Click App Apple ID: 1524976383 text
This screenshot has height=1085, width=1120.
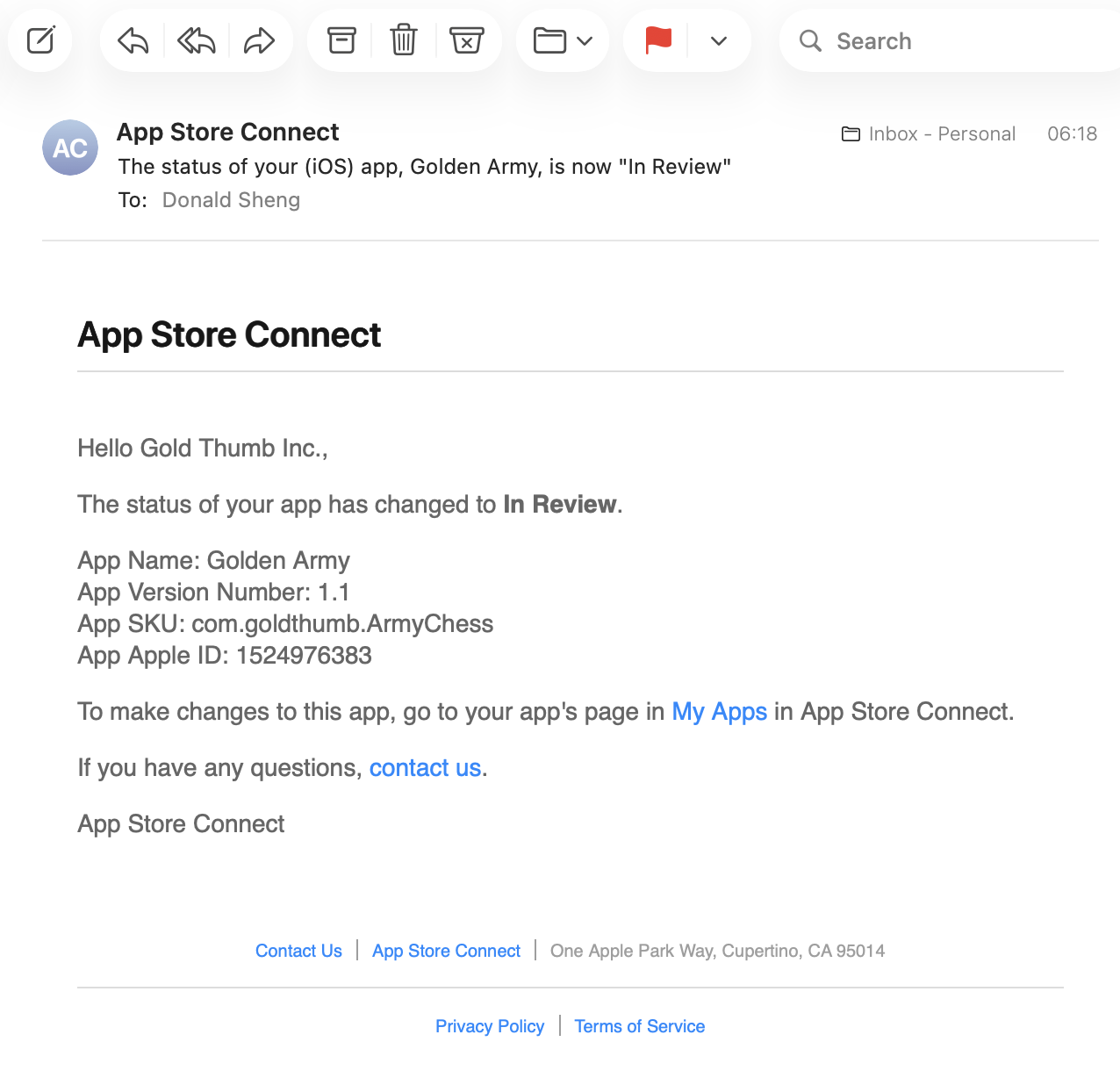(225, 656)
